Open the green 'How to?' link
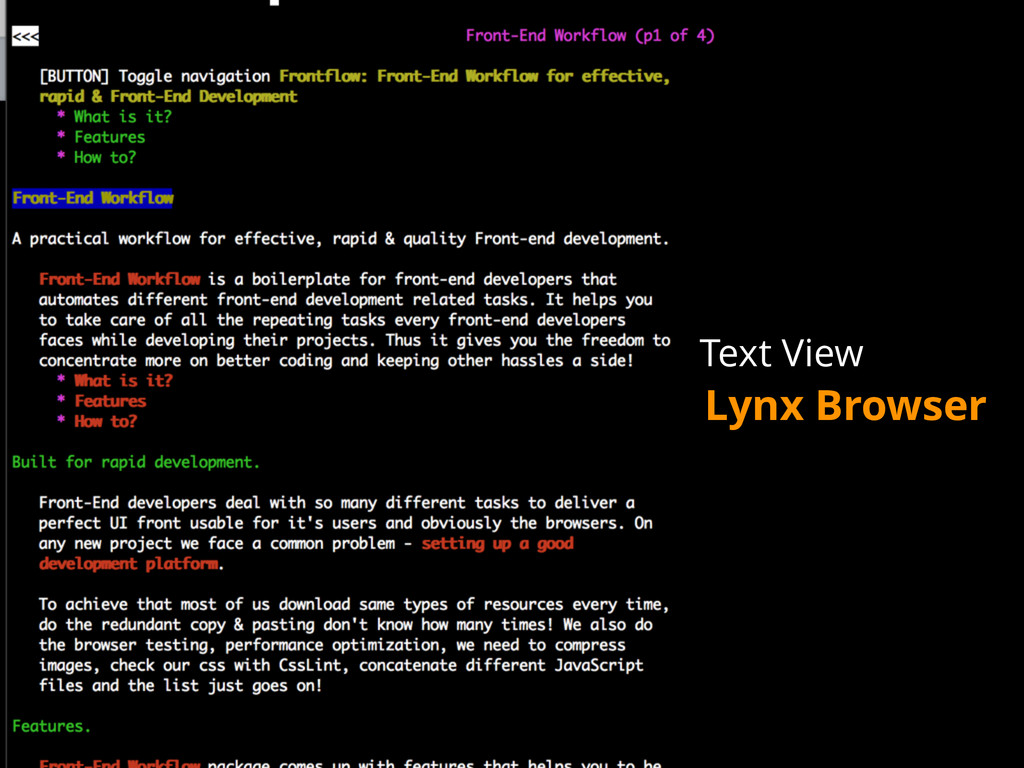This screenshot has height=768, width=1024. pyautogui.click(x=105, y=157)
